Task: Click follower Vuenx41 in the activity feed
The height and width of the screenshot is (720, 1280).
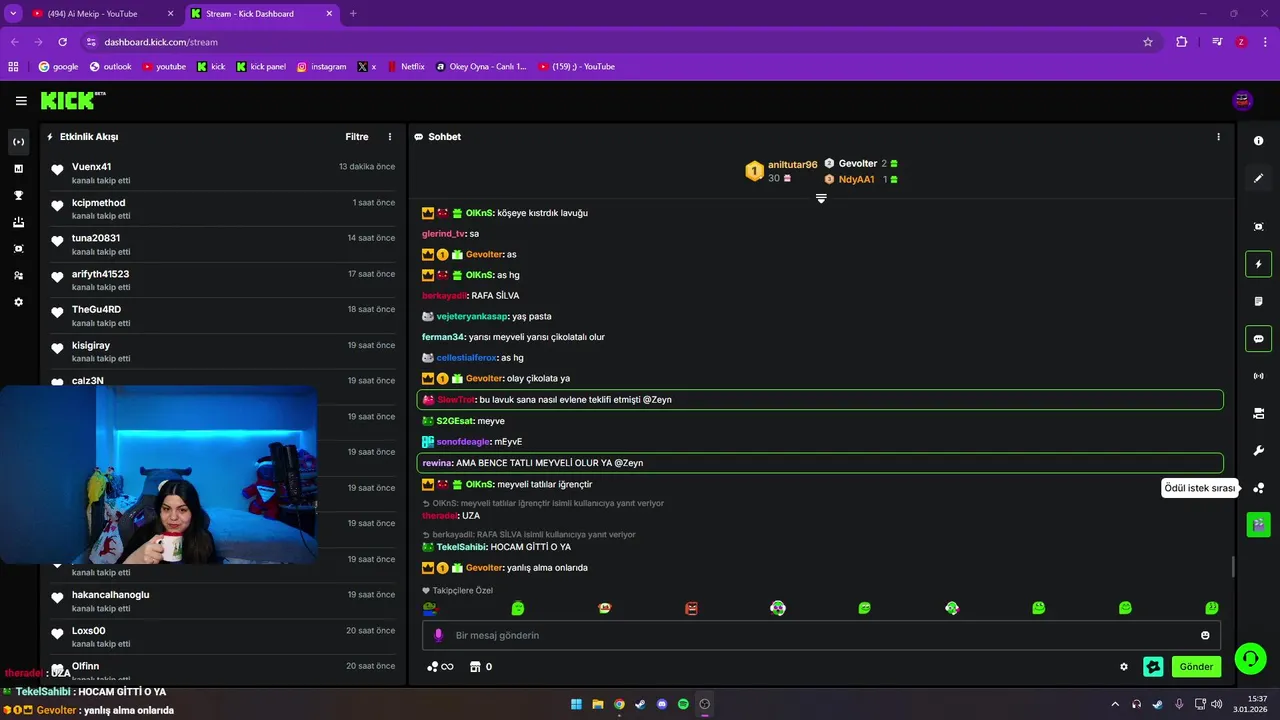Action: (x=91, y=167)
